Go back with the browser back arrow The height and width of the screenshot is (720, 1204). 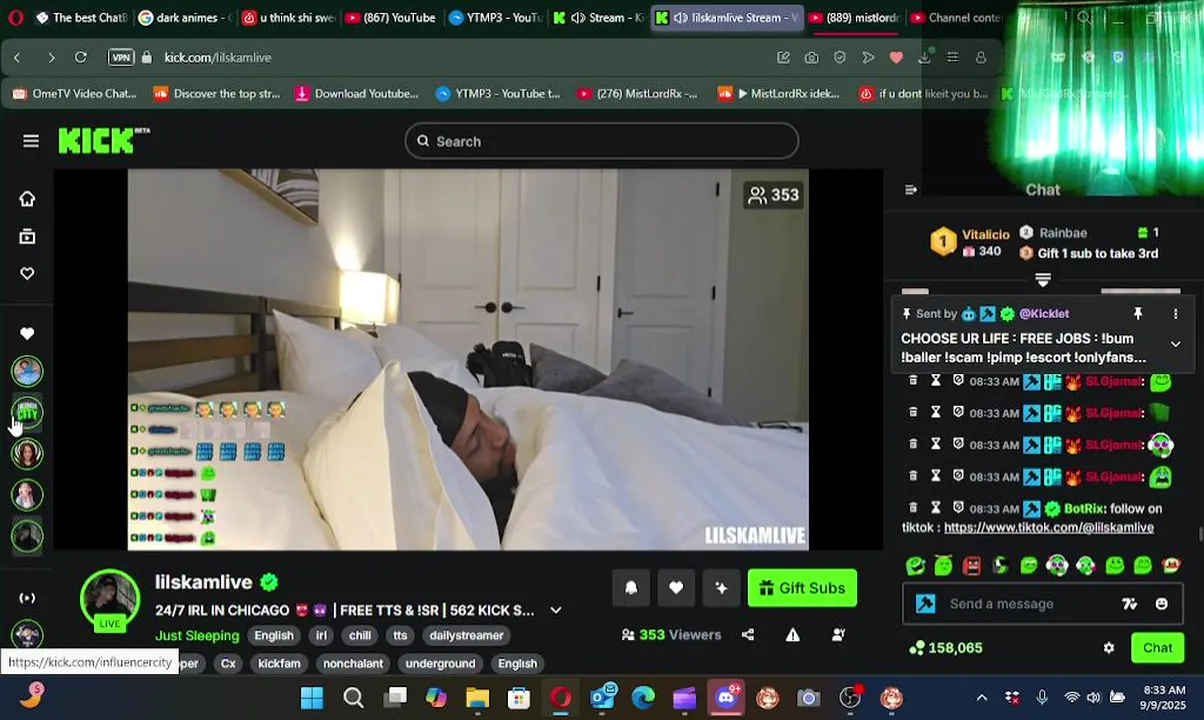coord(17,58)
